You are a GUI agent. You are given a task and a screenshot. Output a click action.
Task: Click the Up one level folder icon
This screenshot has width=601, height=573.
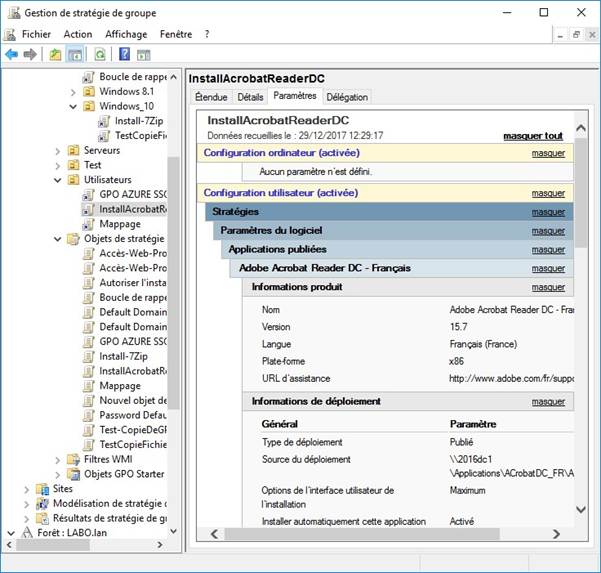[55, 54]
